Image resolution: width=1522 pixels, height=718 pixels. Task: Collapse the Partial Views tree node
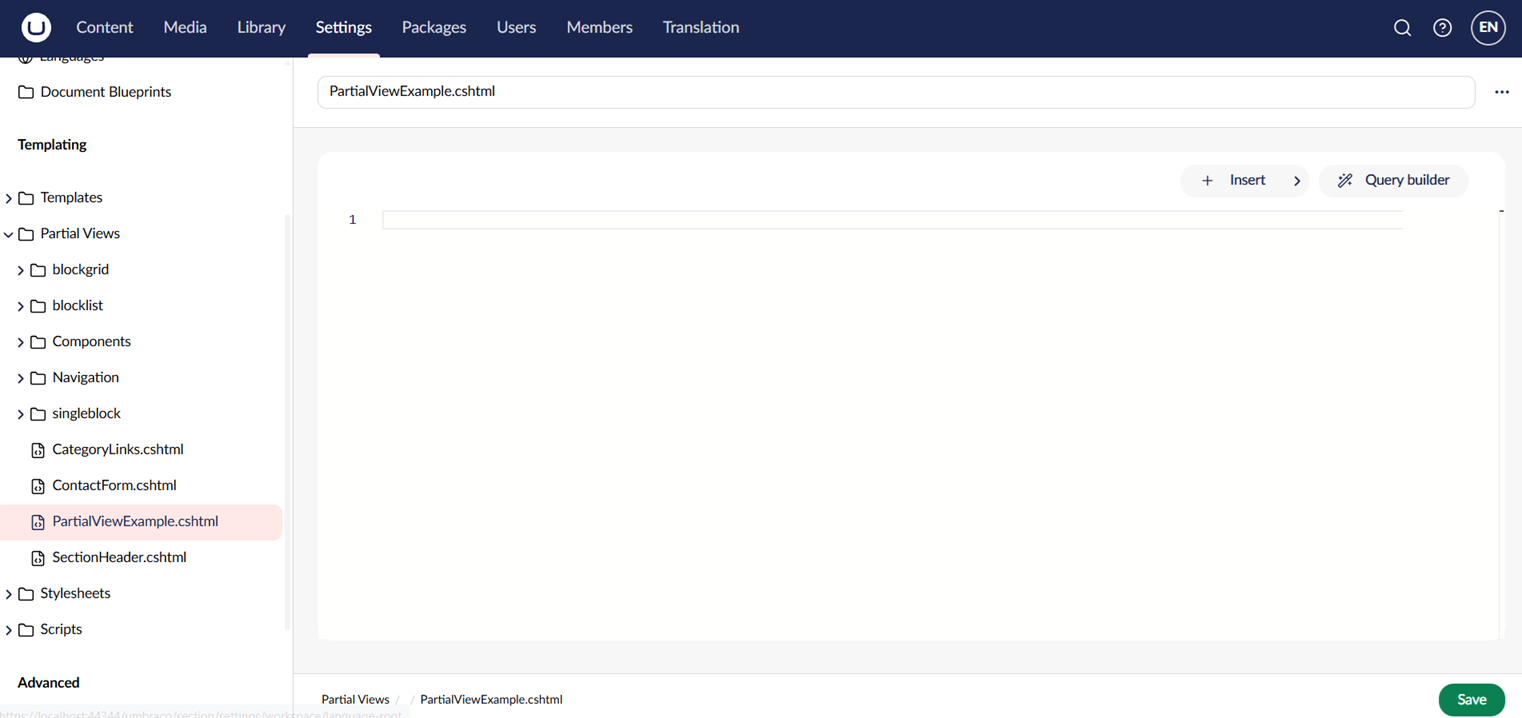(x=9, y=234)
